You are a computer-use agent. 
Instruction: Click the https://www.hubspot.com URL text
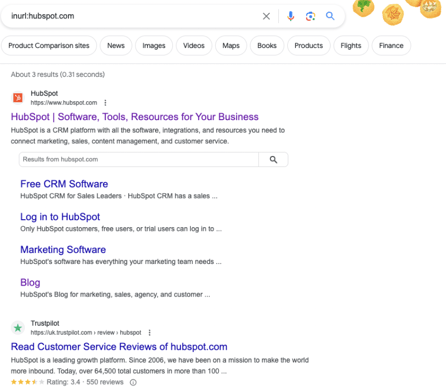pos(64,103)
